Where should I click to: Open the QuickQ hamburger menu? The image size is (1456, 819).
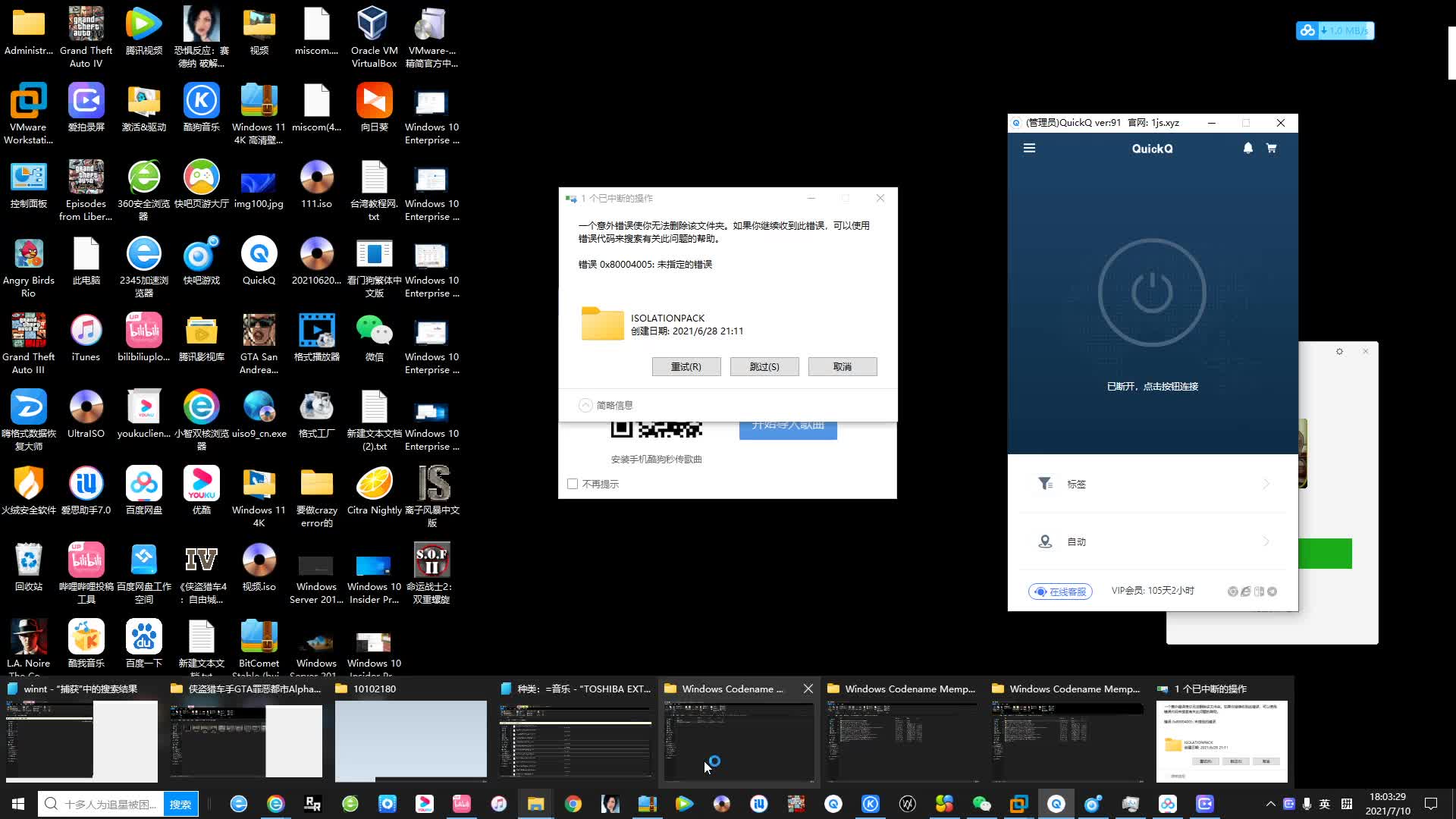(x=1029, y=149)
